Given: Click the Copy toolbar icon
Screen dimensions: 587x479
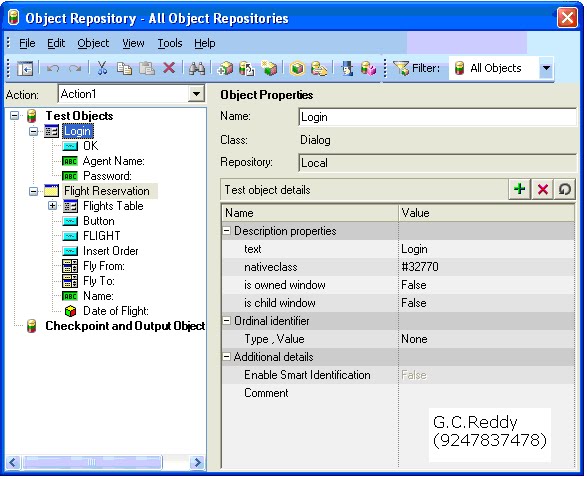Looking at the screenshot, I should tap(124, 68).
